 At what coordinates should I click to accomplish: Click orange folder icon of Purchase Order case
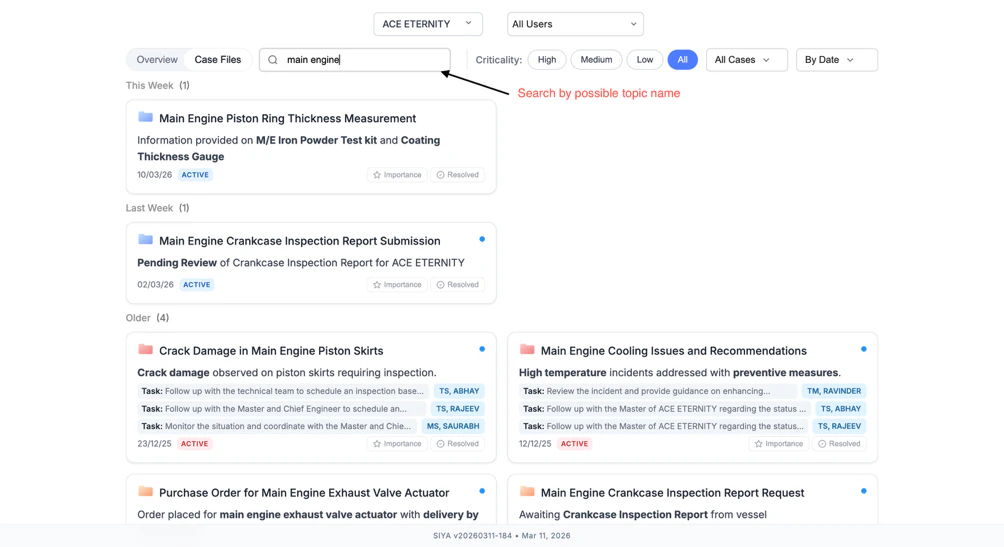click(145, 492)
